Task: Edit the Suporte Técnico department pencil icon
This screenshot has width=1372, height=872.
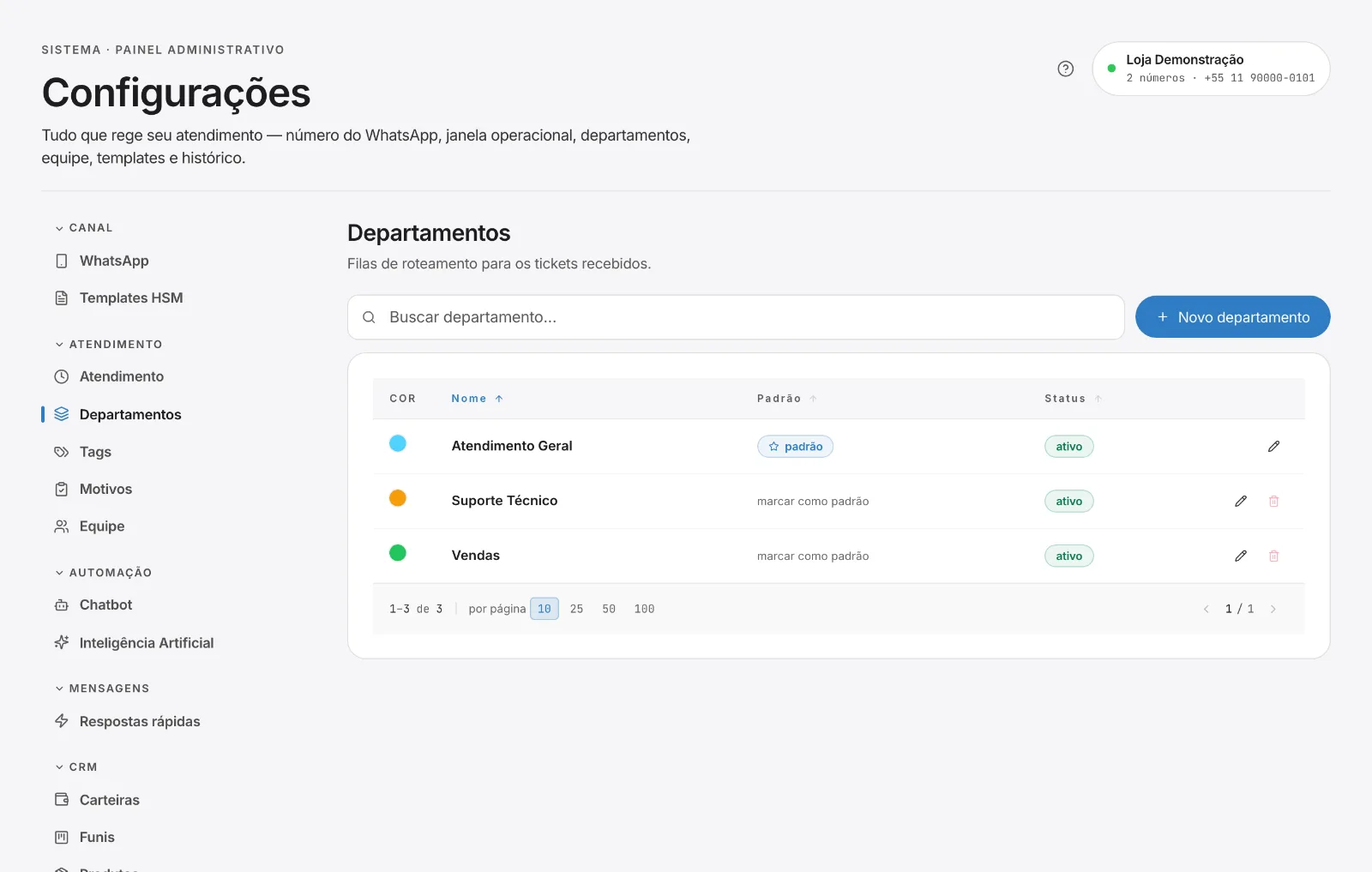Action: pyautogui.click(x=1241, y=501)
